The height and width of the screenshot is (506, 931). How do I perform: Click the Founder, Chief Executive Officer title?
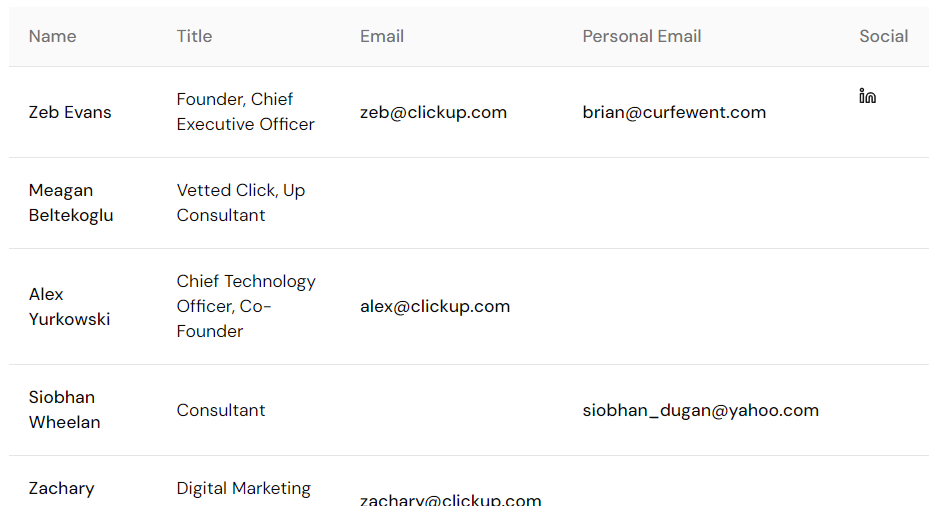pos(245,112)
